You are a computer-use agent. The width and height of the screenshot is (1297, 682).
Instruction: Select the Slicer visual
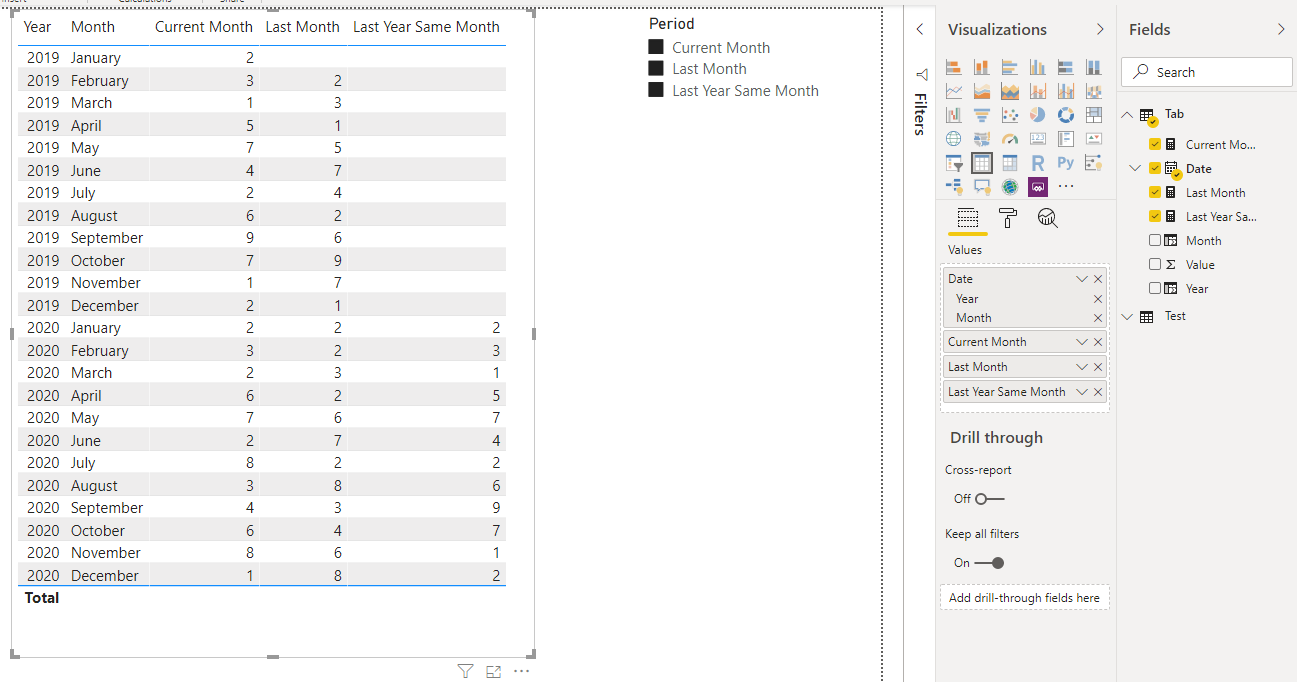[954, 163]
